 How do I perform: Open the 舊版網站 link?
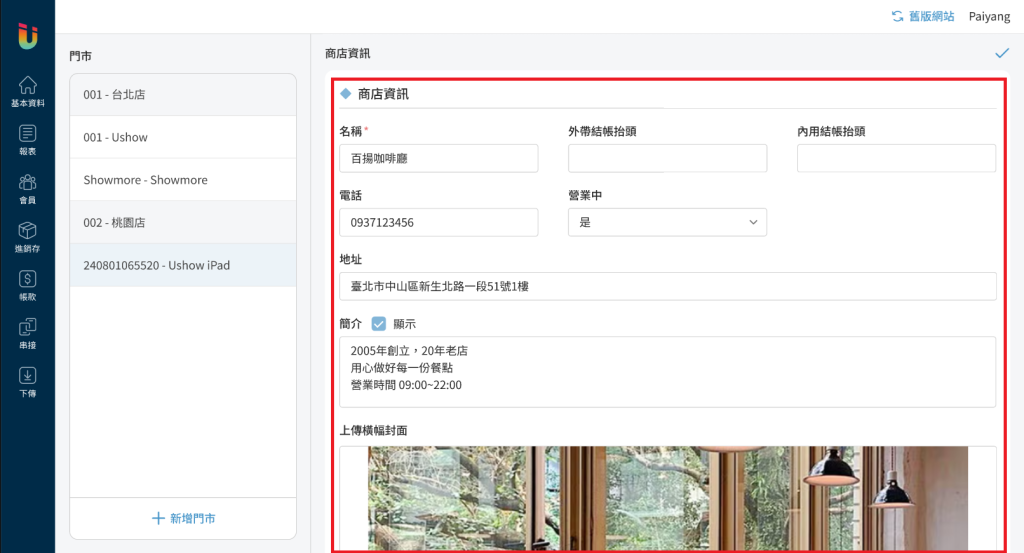[x=922, y=16]
